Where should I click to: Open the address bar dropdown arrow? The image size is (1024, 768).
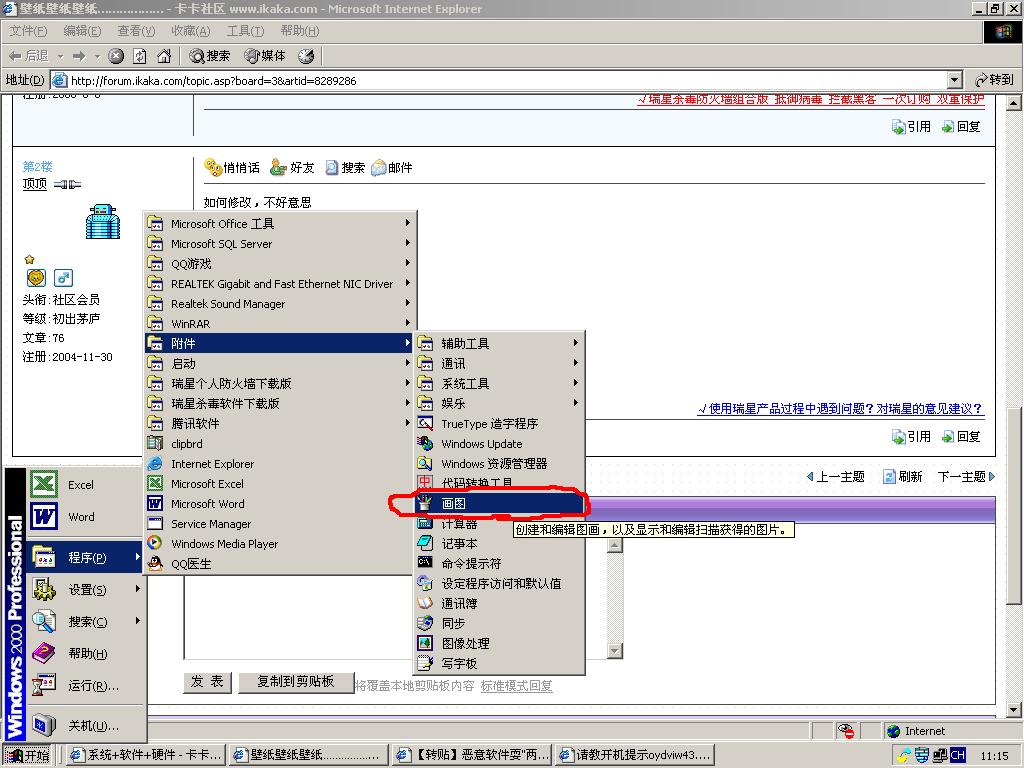click(x=955, y=80)
